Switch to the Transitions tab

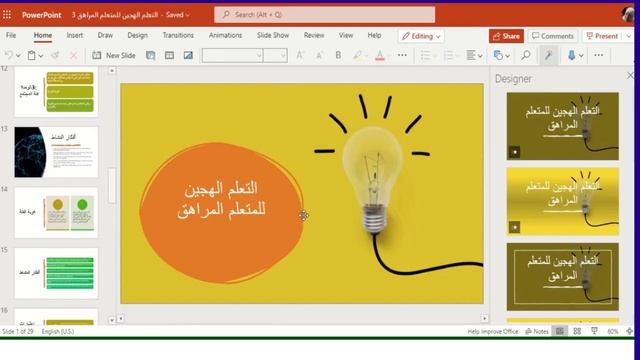tap(178, 36)
